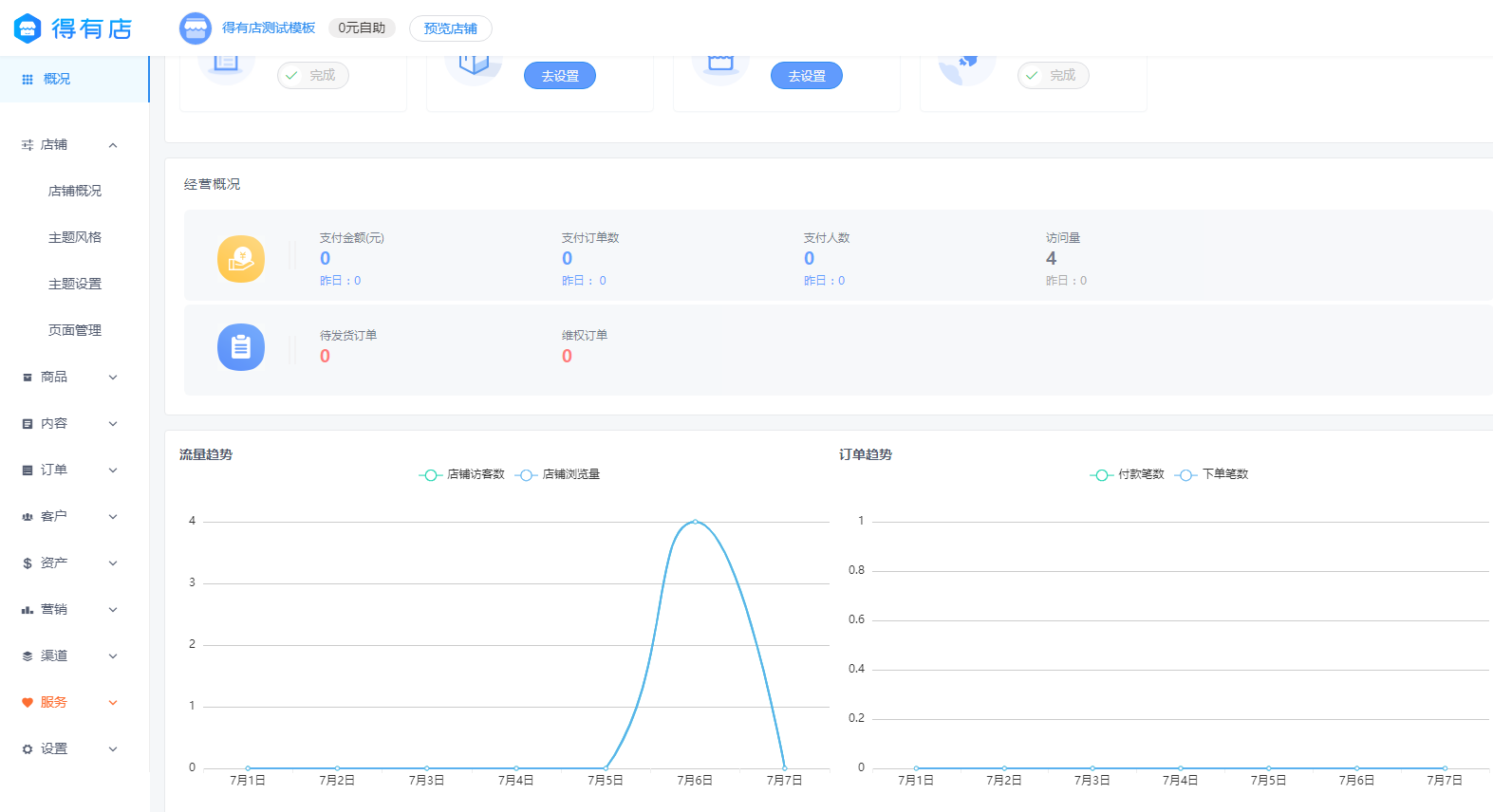Click the 7月6日 peak data point
1493x812 pixels.
[695, 522]
